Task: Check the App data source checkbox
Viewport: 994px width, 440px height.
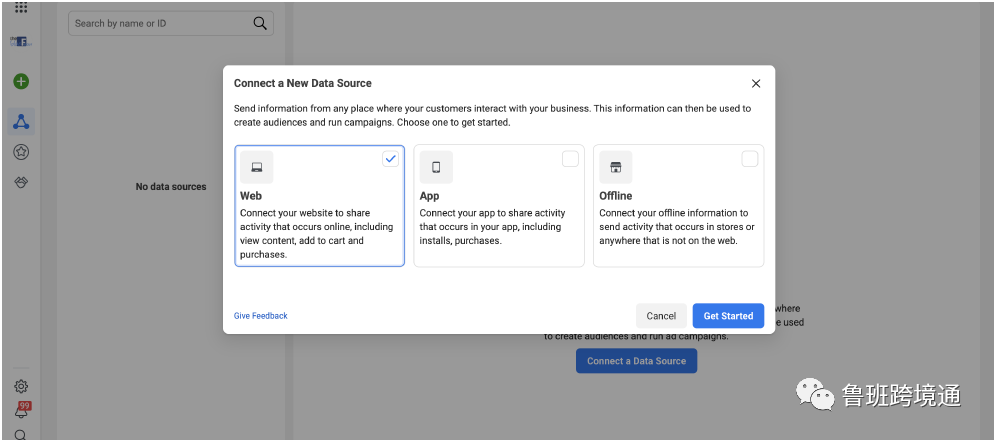Action: (x=571, y=159)
